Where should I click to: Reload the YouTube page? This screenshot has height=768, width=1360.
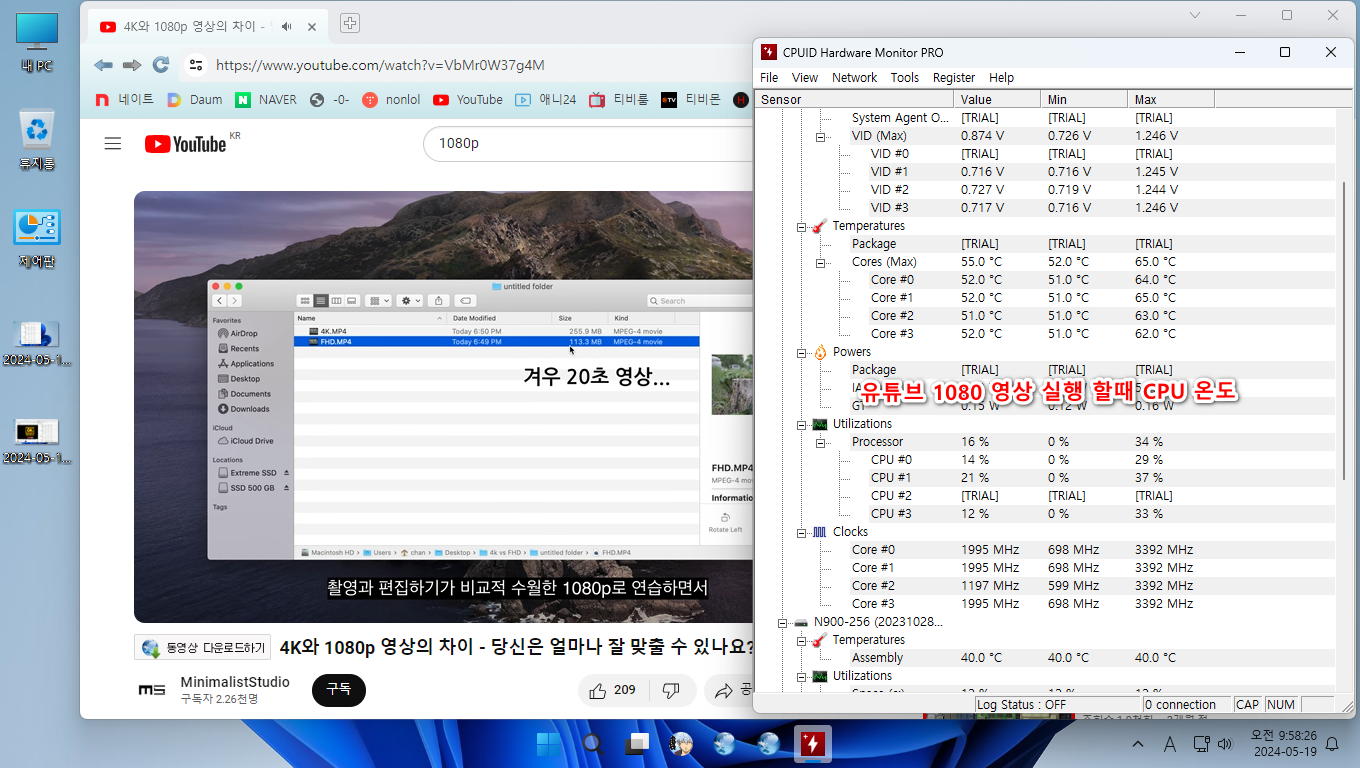click(160, 65)
